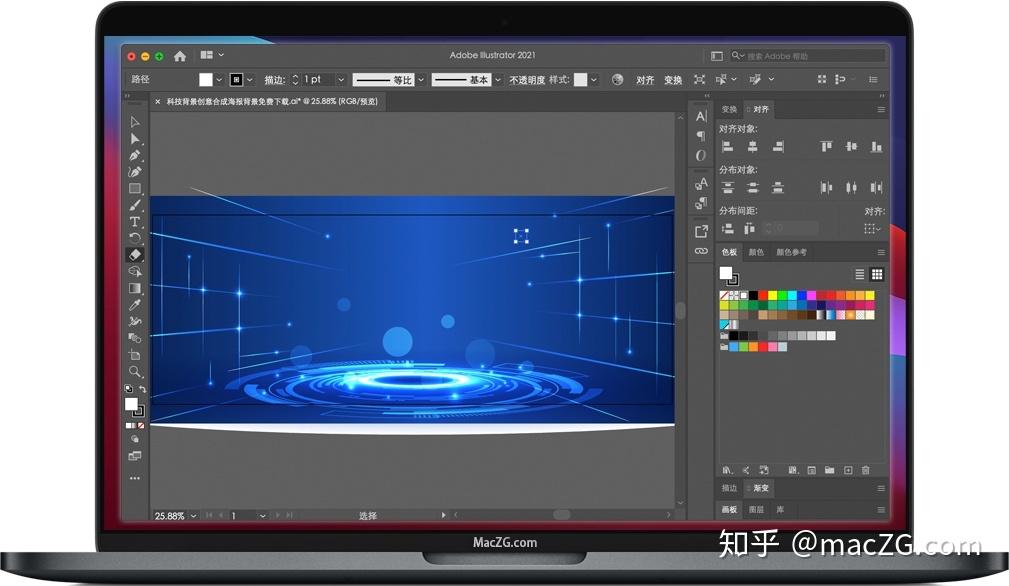The image size is (1009, 586).
Task: Expand the 基本 brush definition dropdown
Action: pyautogui.click(x=497, y=80)
